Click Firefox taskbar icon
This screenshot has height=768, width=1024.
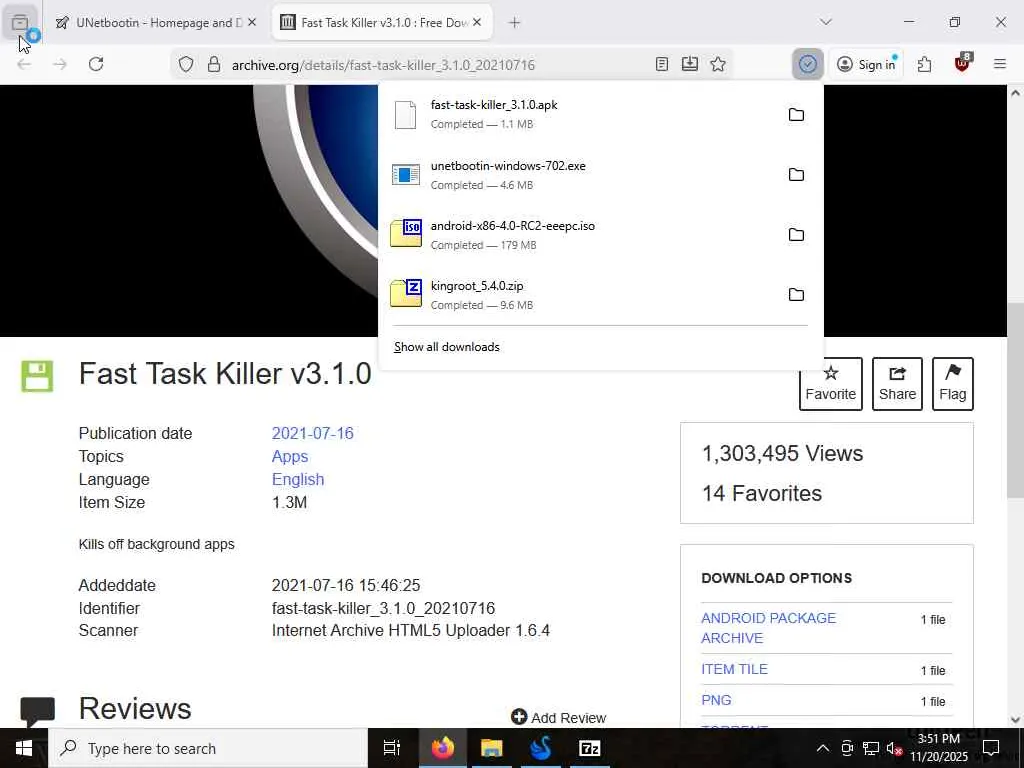[x=442, y=748]
